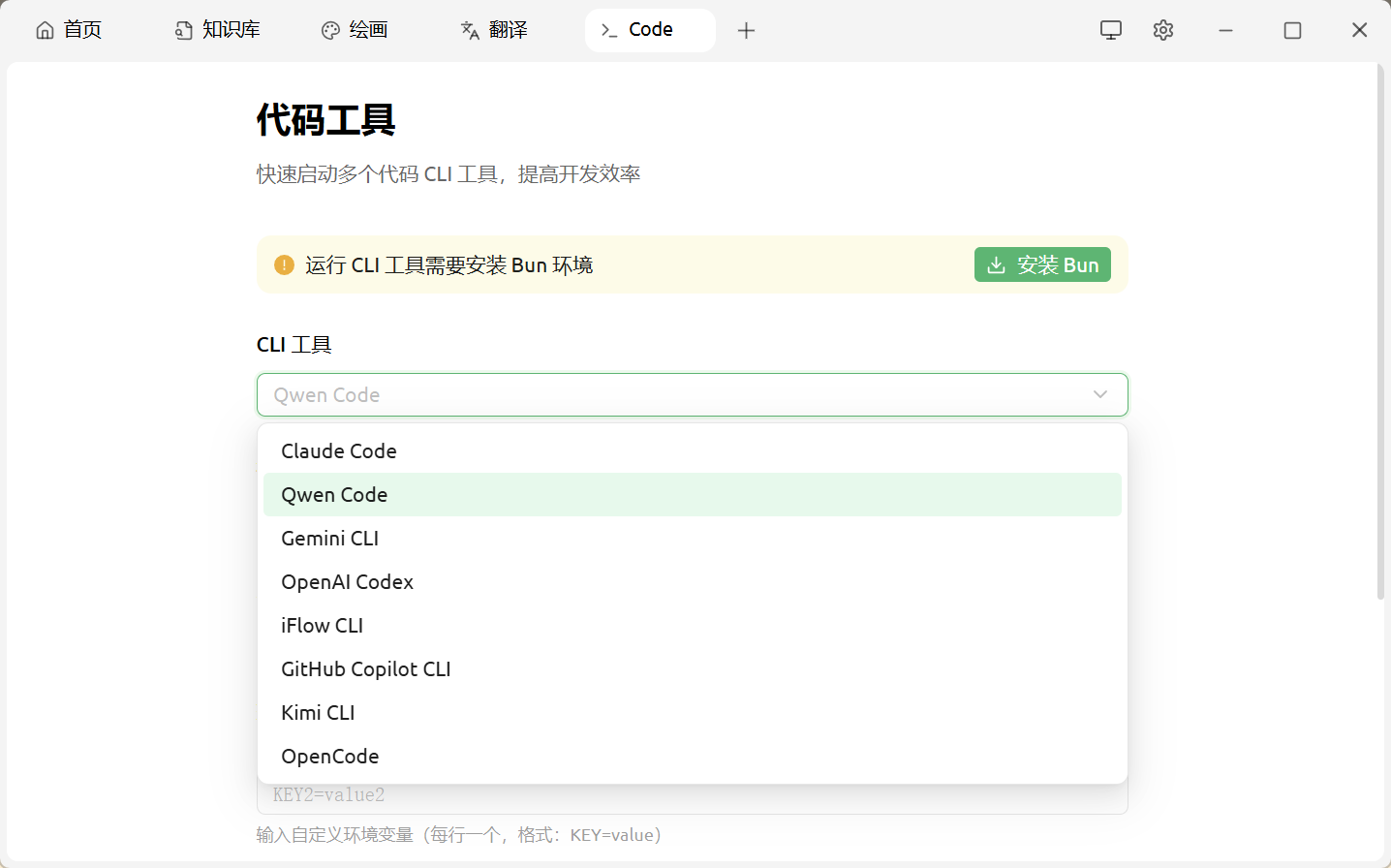Choose OpenAI Codex from dropdown

pyautogui.click(x=347, y=582)
